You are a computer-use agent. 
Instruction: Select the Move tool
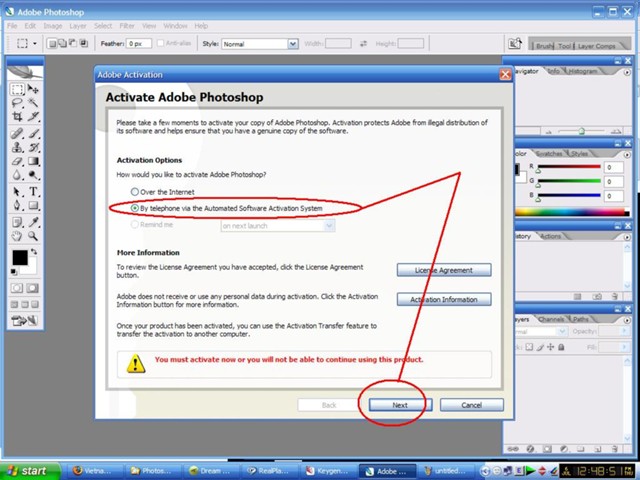33,89
